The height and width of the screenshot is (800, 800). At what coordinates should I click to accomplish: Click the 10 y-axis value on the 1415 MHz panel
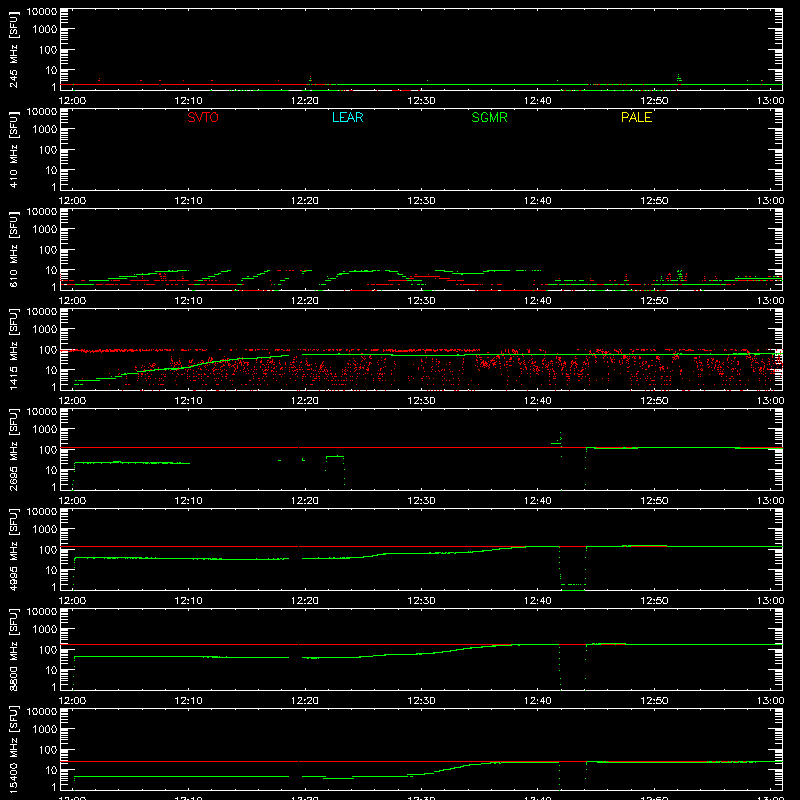pyautogui.click(x=51, y=370)
